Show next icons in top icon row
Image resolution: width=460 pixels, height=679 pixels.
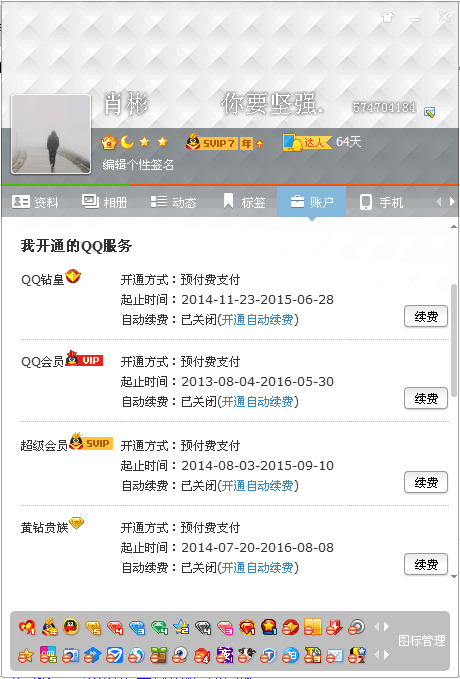click(386, 627)
